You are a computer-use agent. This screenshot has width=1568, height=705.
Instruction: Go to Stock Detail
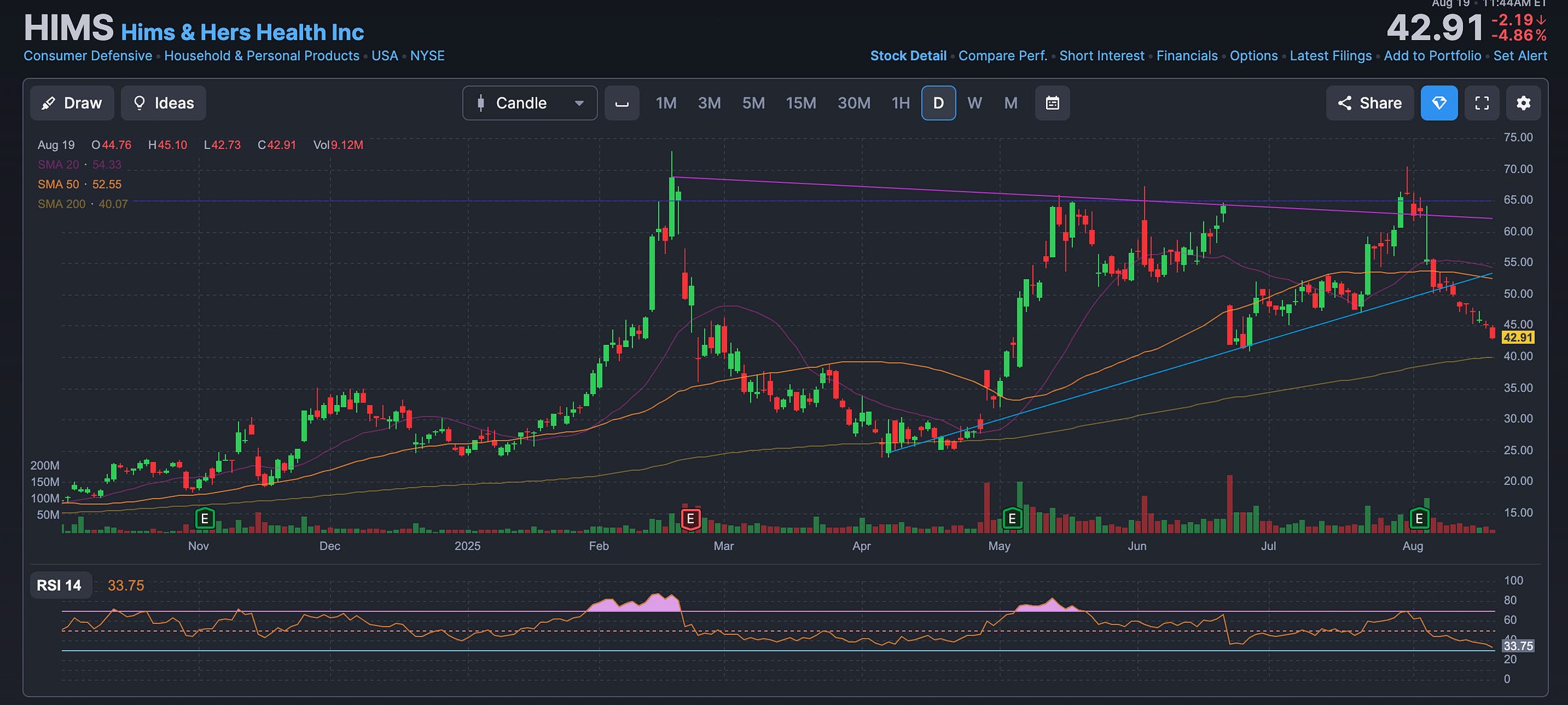[908, 56]
